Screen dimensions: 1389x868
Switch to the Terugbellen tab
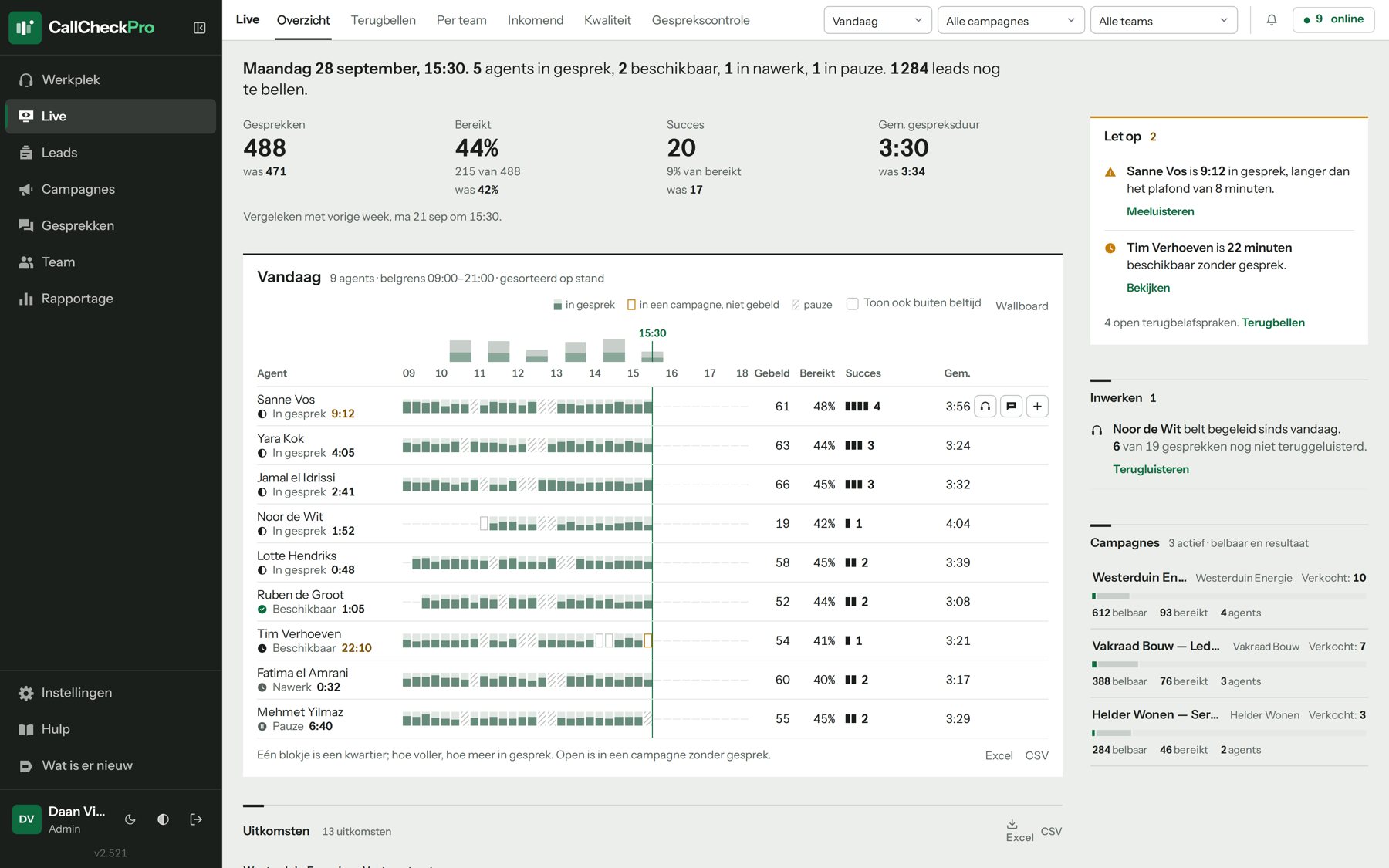coord(384,20)
